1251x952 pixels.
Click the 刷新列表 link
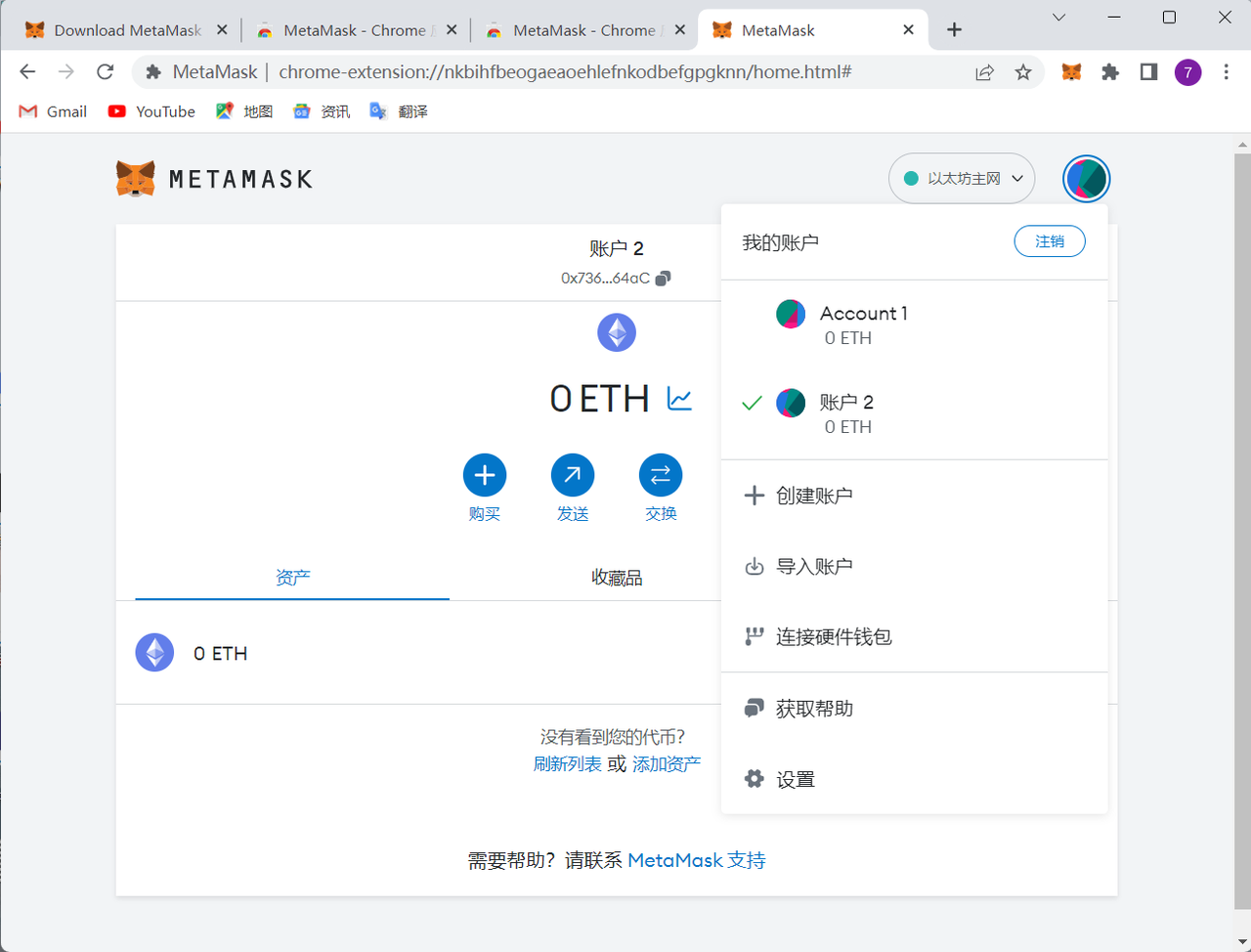(x=567, y=764)
